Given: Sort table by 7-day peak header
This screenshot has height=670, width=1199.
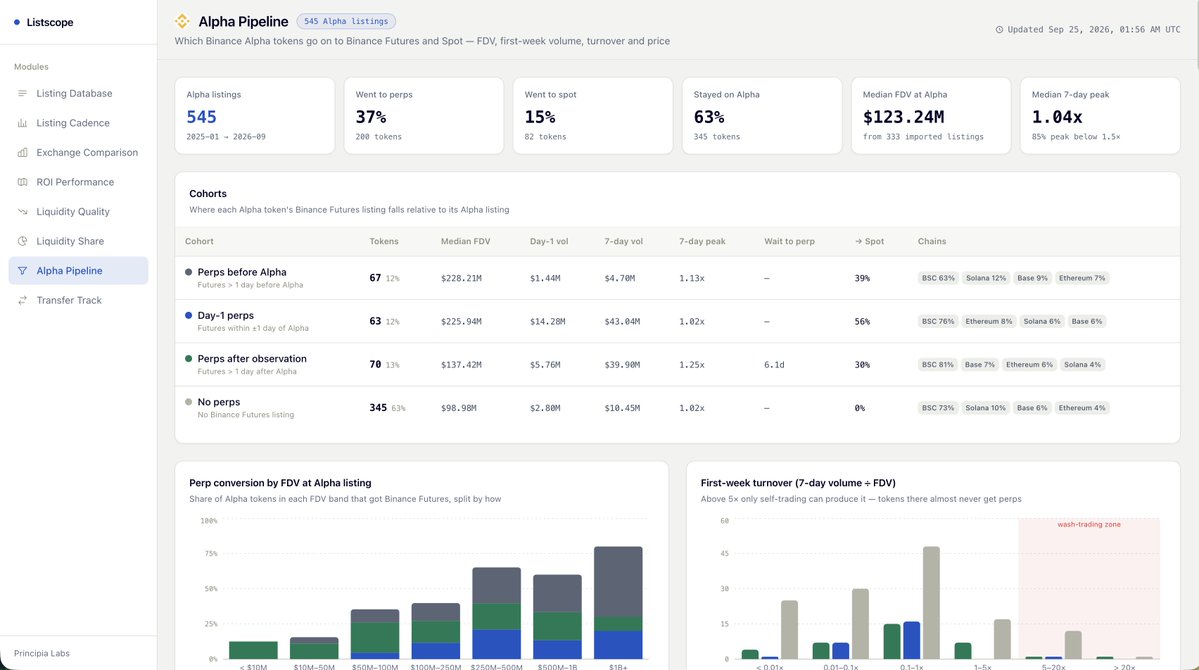Looking at the screenshot, I should 702,241.
